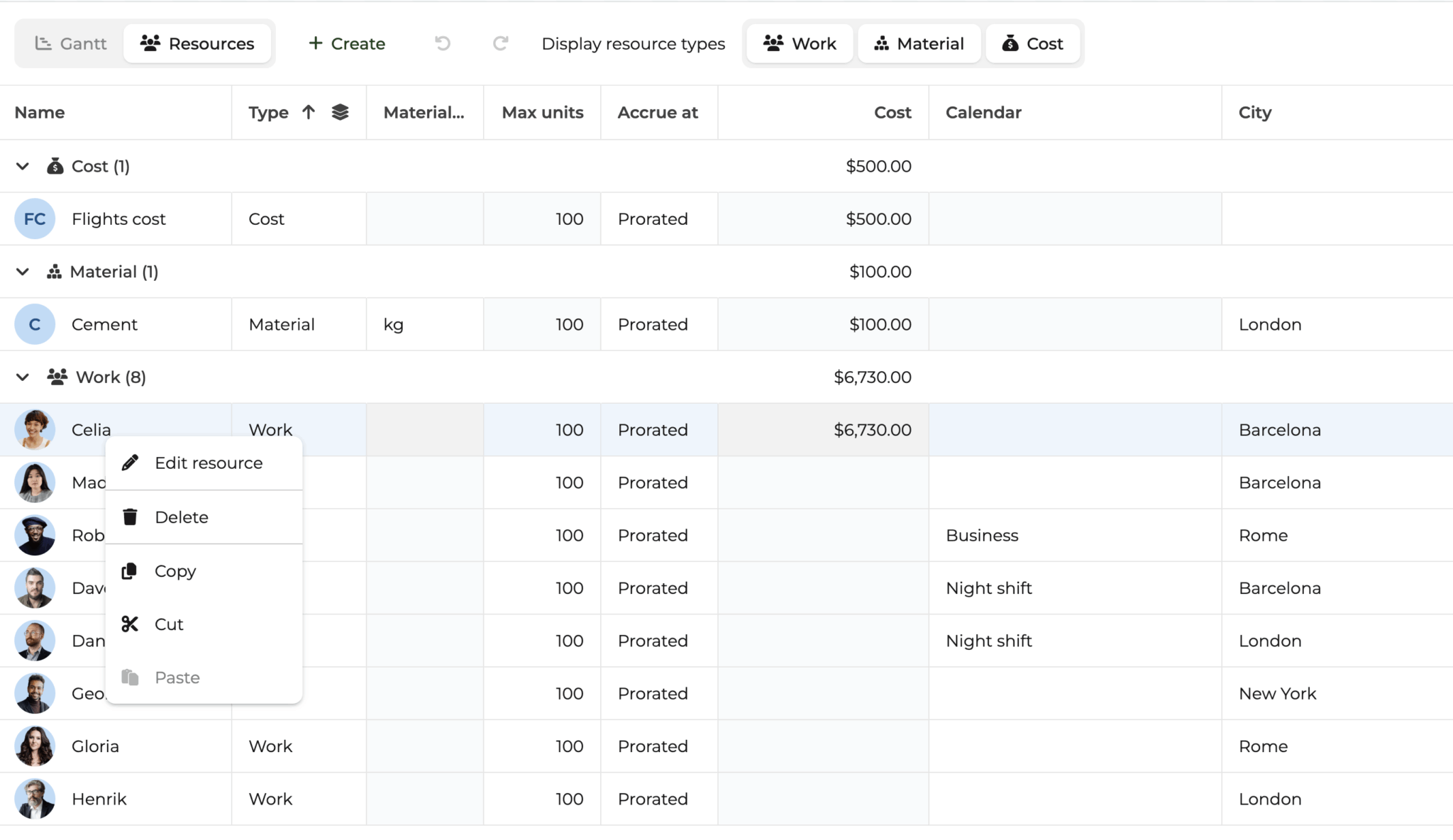This screenshot has width=1453, height=840.
Task: Click the FC avatar for Flights cost
Action: (x=35, y=219)
